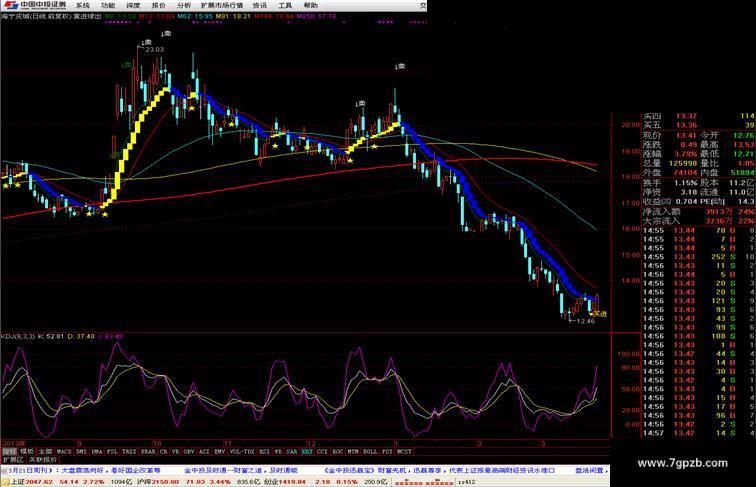Switch to BRAR indicator
The image size is (756, 487).
click(x=148, y=452)
